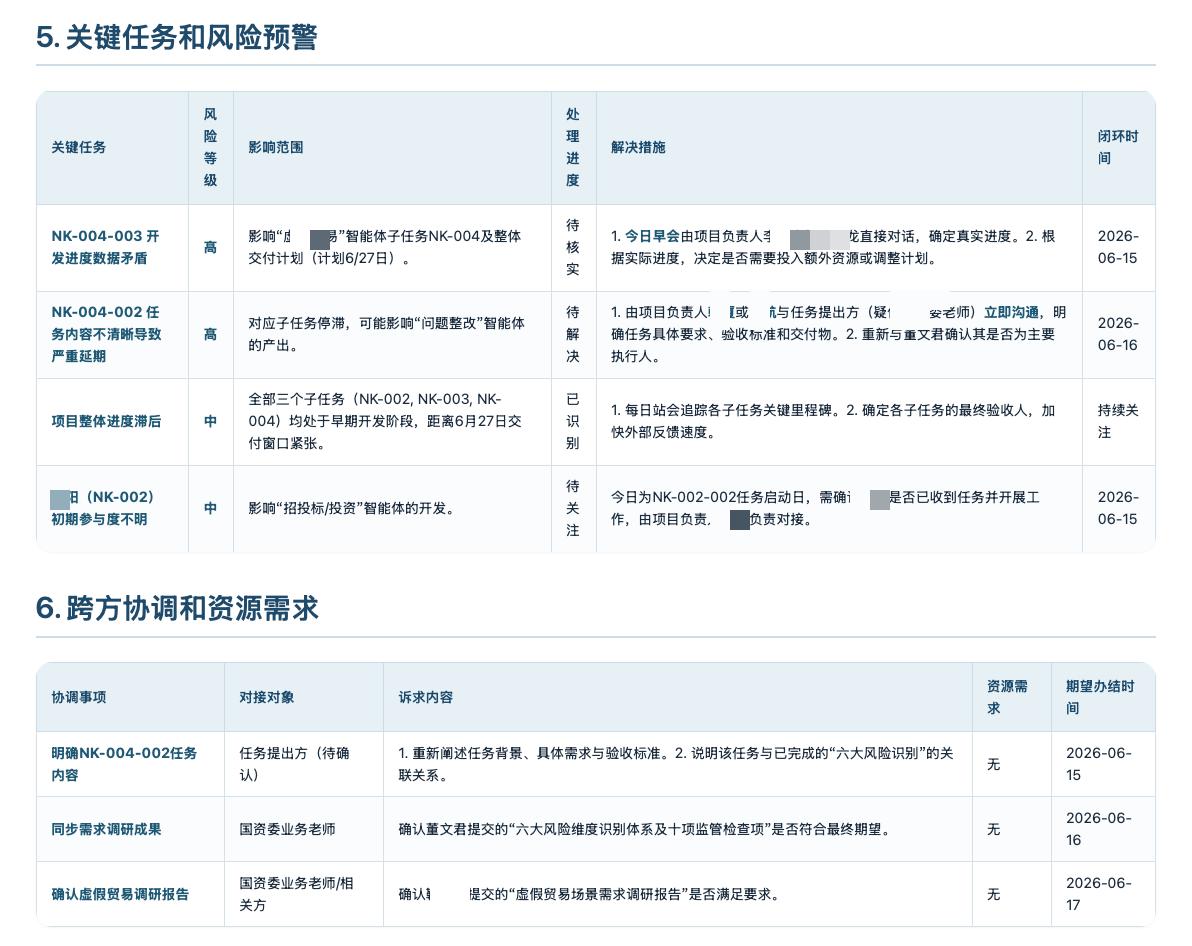Click the '待关注' progress status

pyautogui.click(x=573, y=508)
